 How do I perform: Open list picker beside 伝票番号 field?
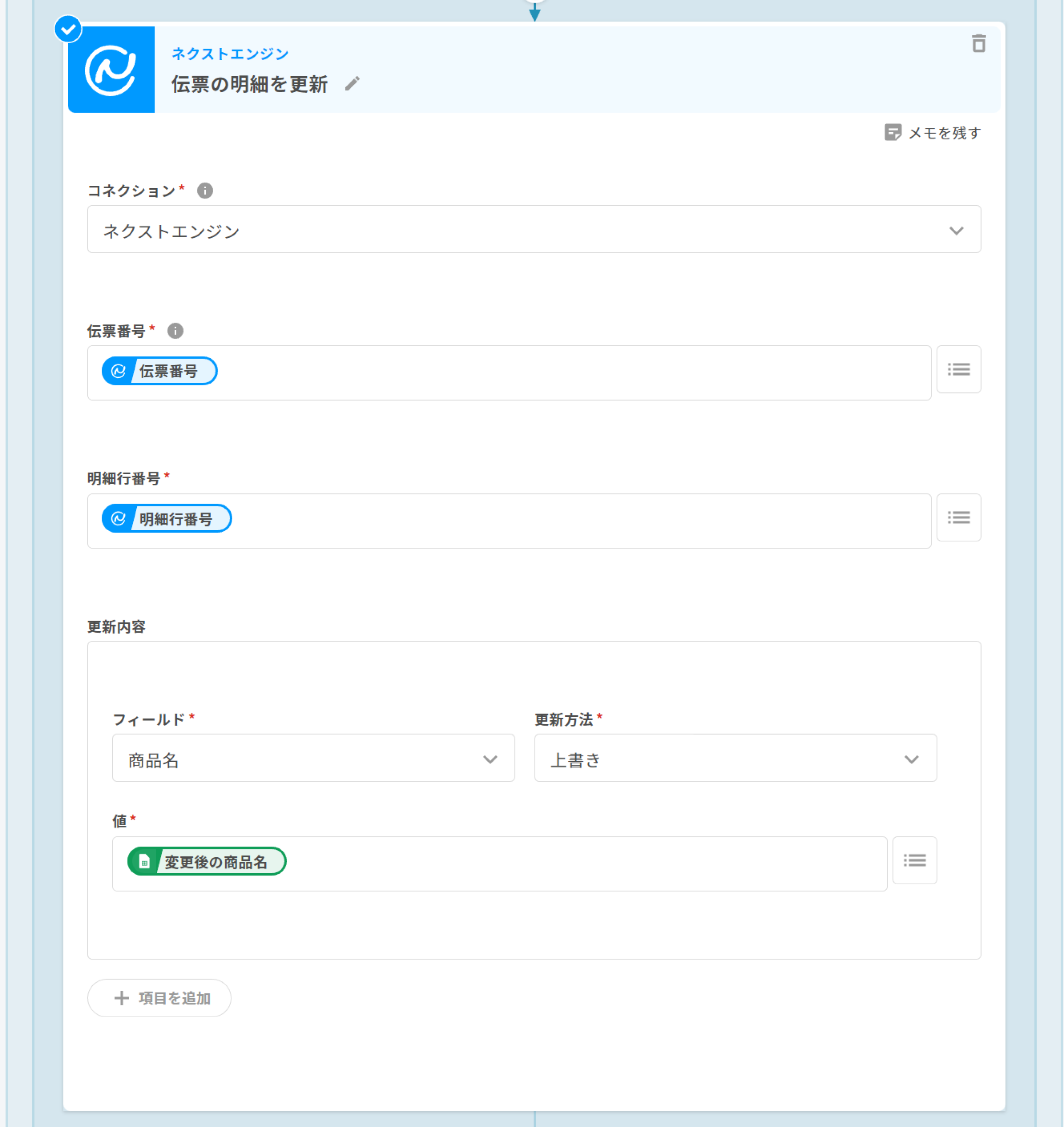tap(958, 369)
